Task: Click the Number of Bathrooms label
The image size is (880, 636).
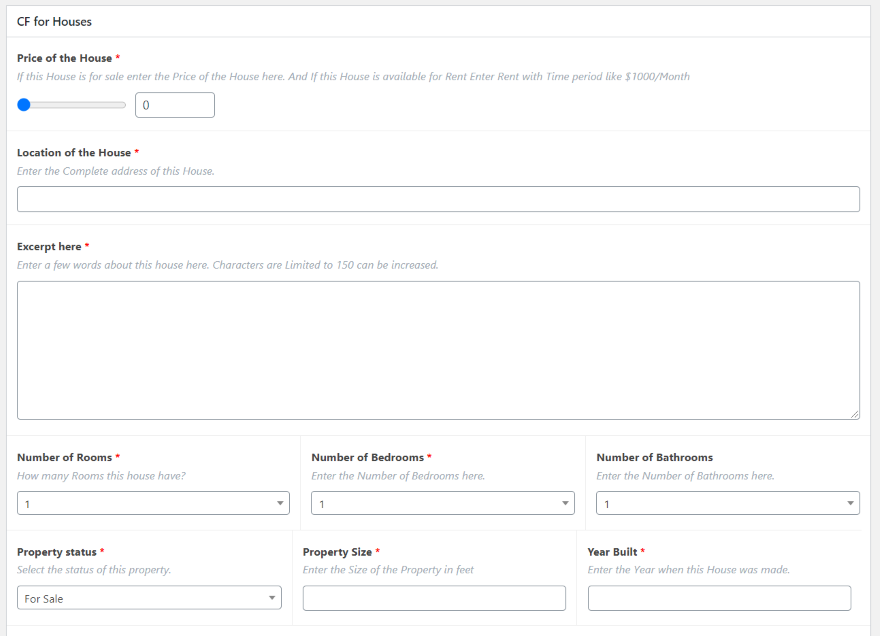Action: click(654, 457)
